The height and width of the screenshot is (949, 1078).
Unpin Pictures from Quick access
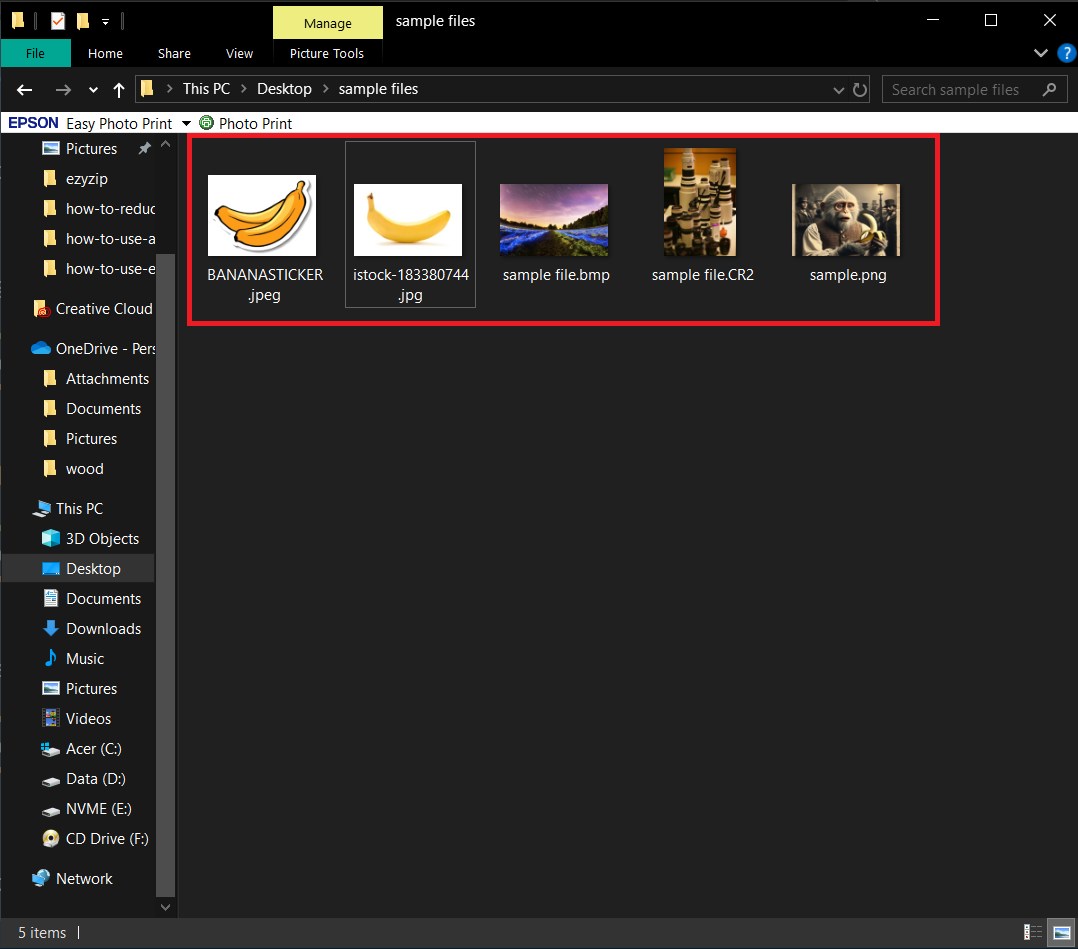[144, 146]
